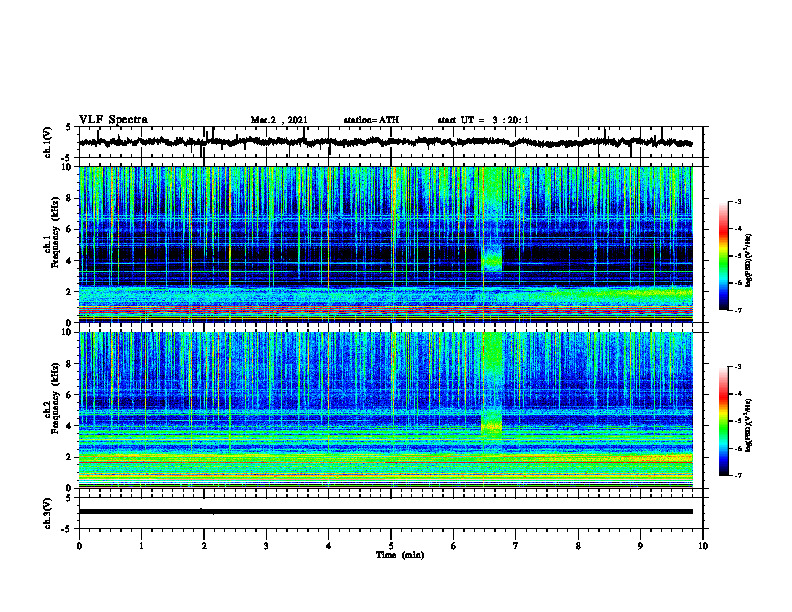Screen dimensions: 792x612
Task: Click the time axis tick label 4
Action: 329,546
